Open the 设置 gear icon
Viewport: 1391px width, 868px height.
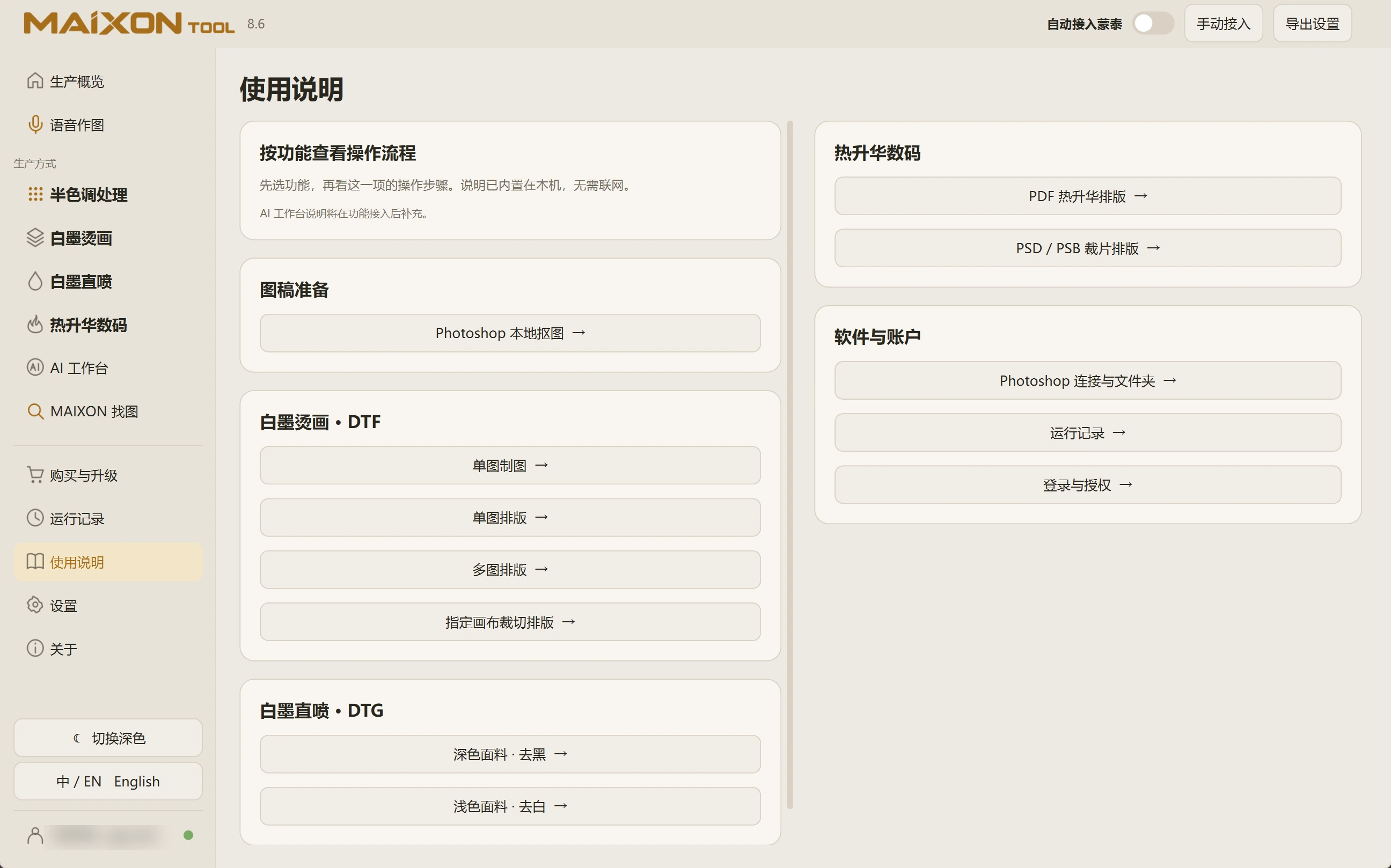(x=35, y=605)
